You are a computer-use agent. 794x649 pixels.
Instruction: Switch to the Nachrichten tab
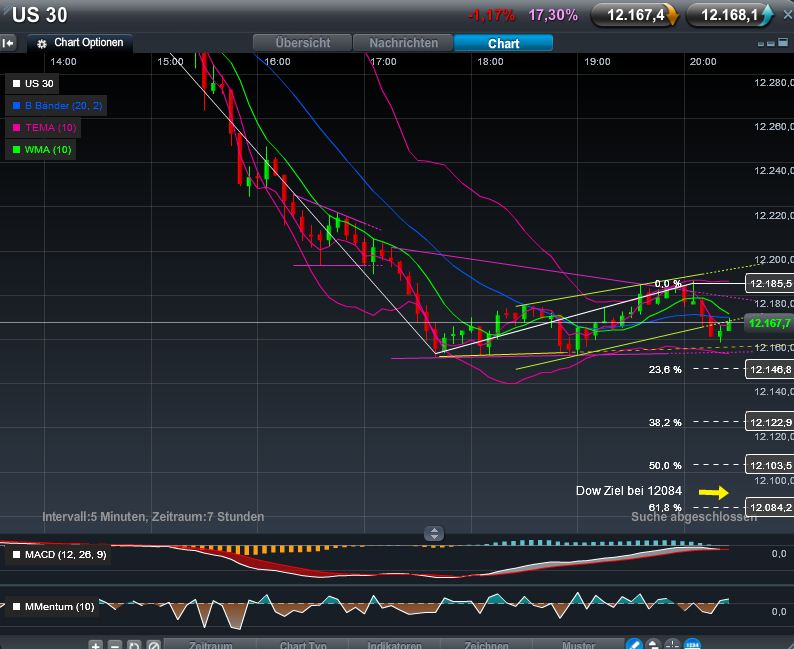(403, 43)
